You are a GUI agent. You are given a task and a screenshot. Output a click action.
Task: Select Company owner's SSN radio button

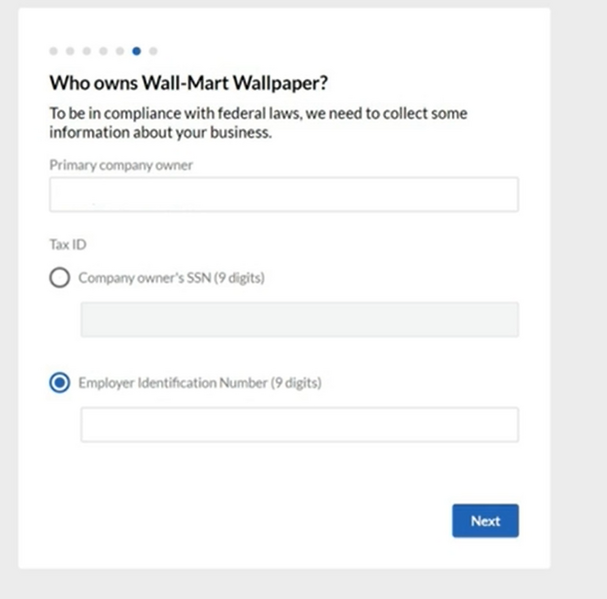(60, 279)
